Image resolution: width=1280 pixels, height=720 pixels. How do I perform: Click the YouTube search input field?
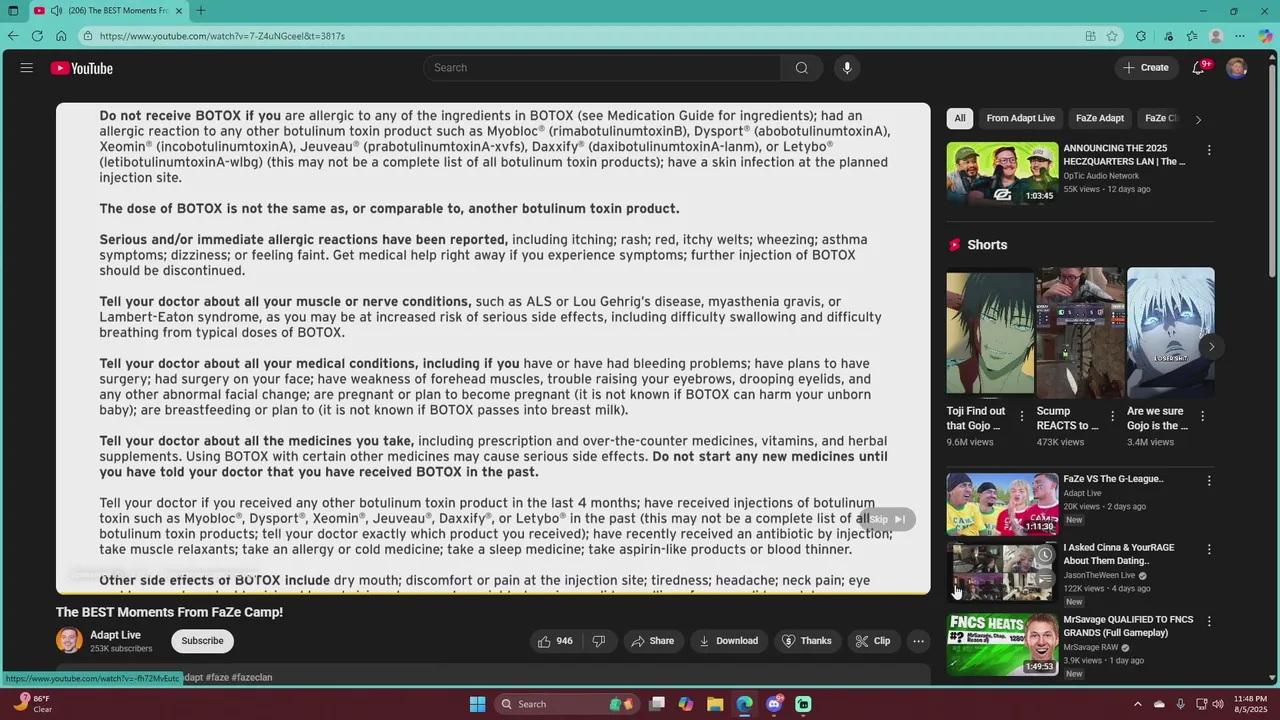pos(603,68)
